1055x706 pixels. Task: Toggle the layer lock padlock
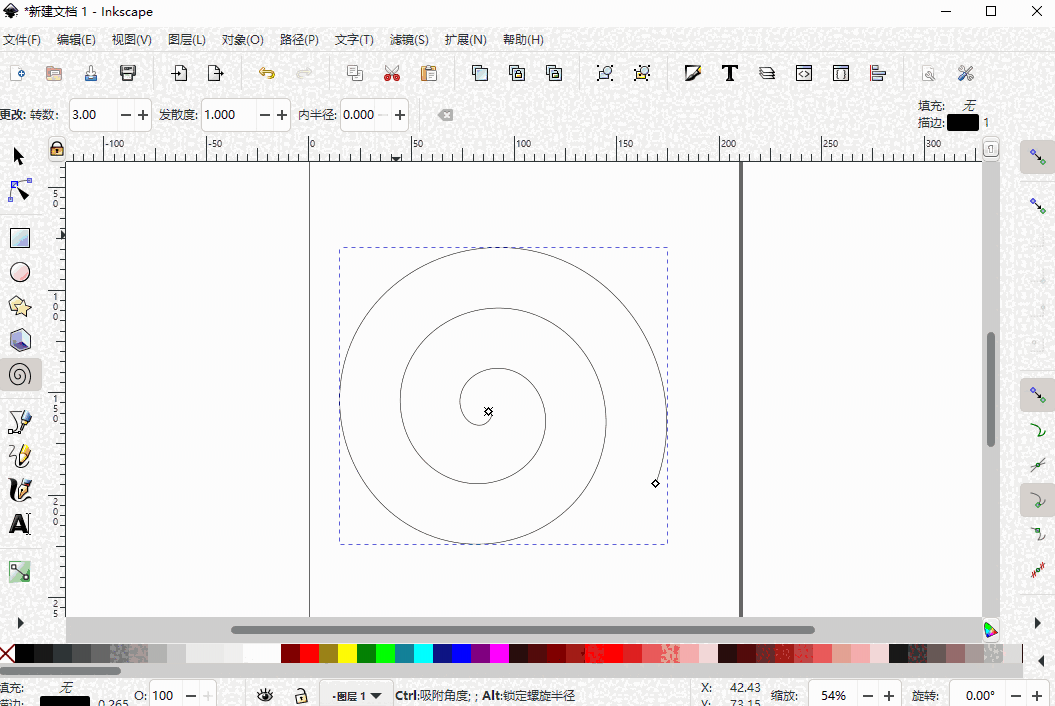click(302, 694)
